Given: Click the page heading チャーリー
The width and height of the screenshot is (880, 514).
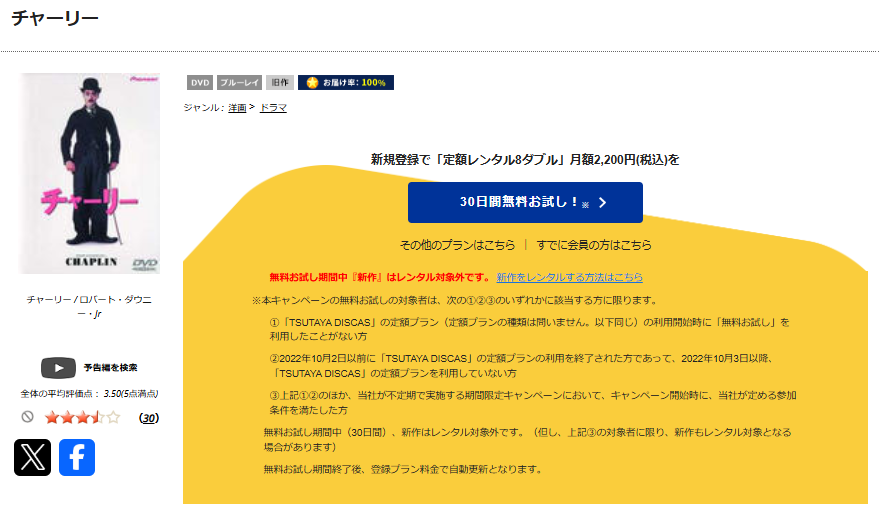Looking at the screenshot, I should coord(55,18).
